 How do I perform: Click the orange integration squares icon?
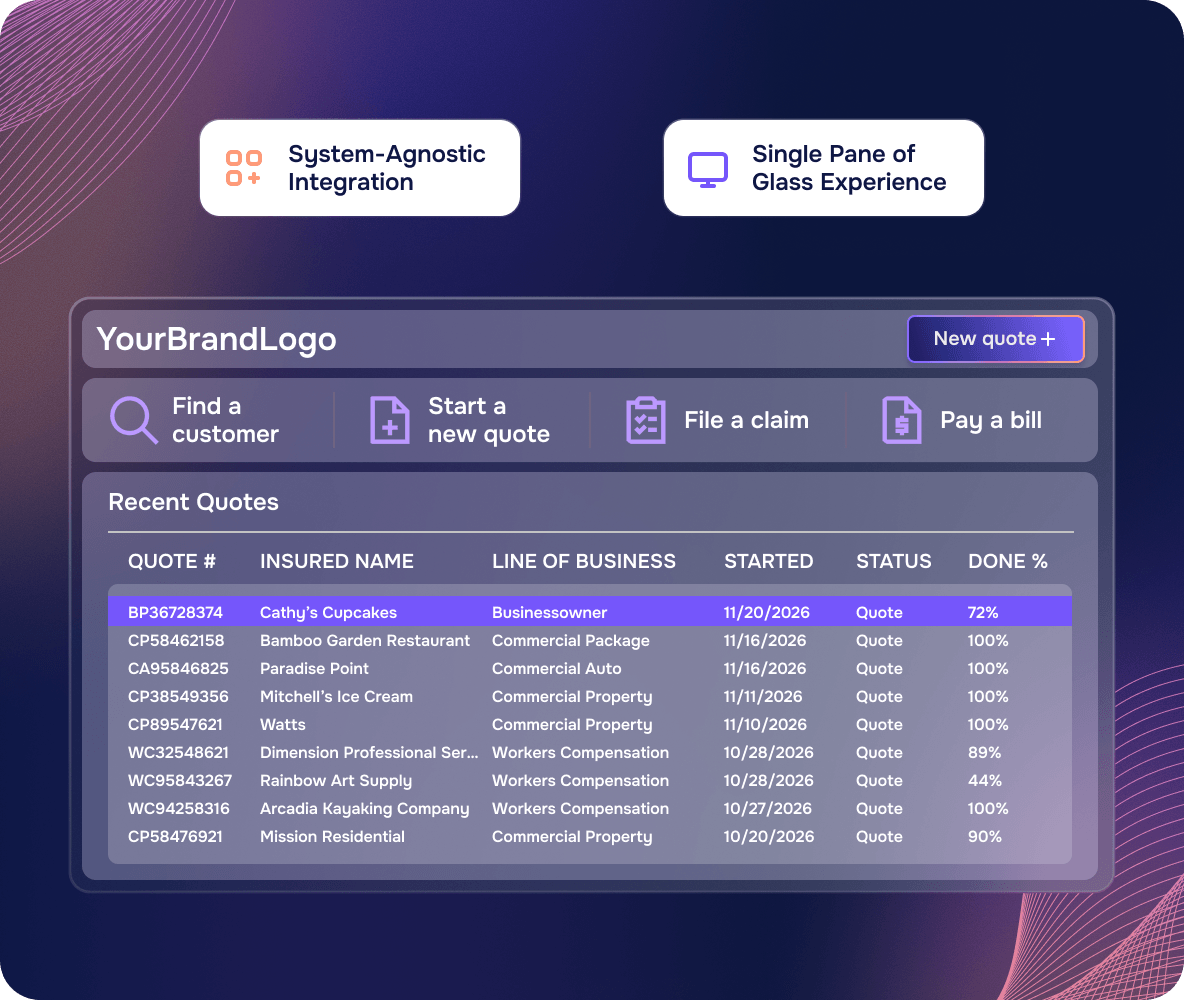244,168
